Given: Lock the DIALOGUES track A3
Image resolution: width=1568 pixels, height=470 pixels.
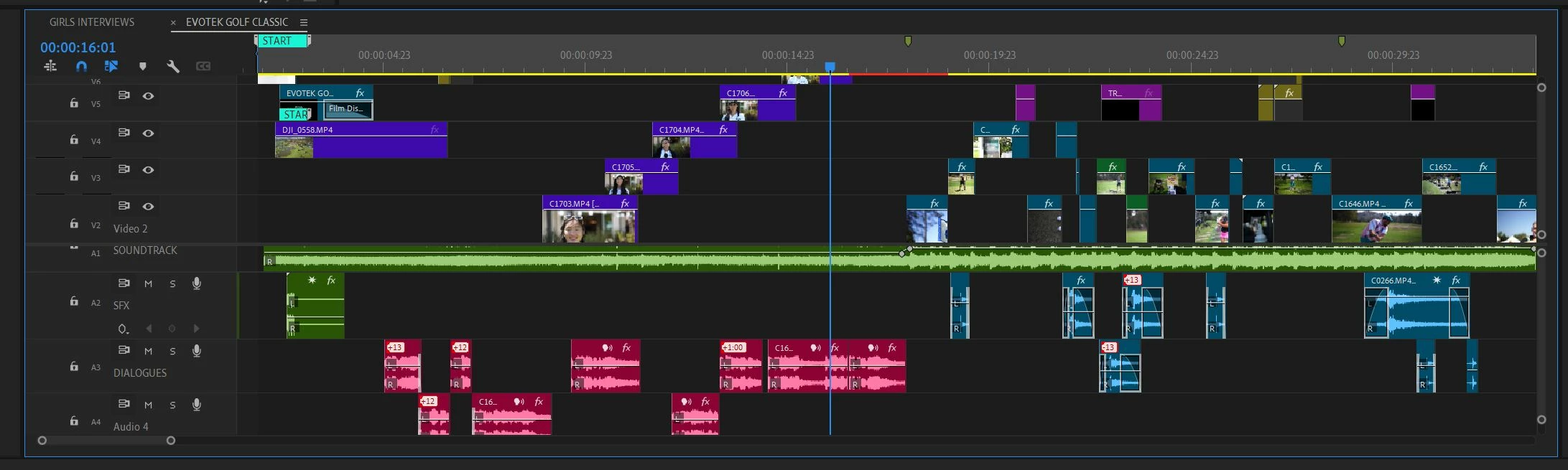Looking at the screenshot, I should [74, 367].
